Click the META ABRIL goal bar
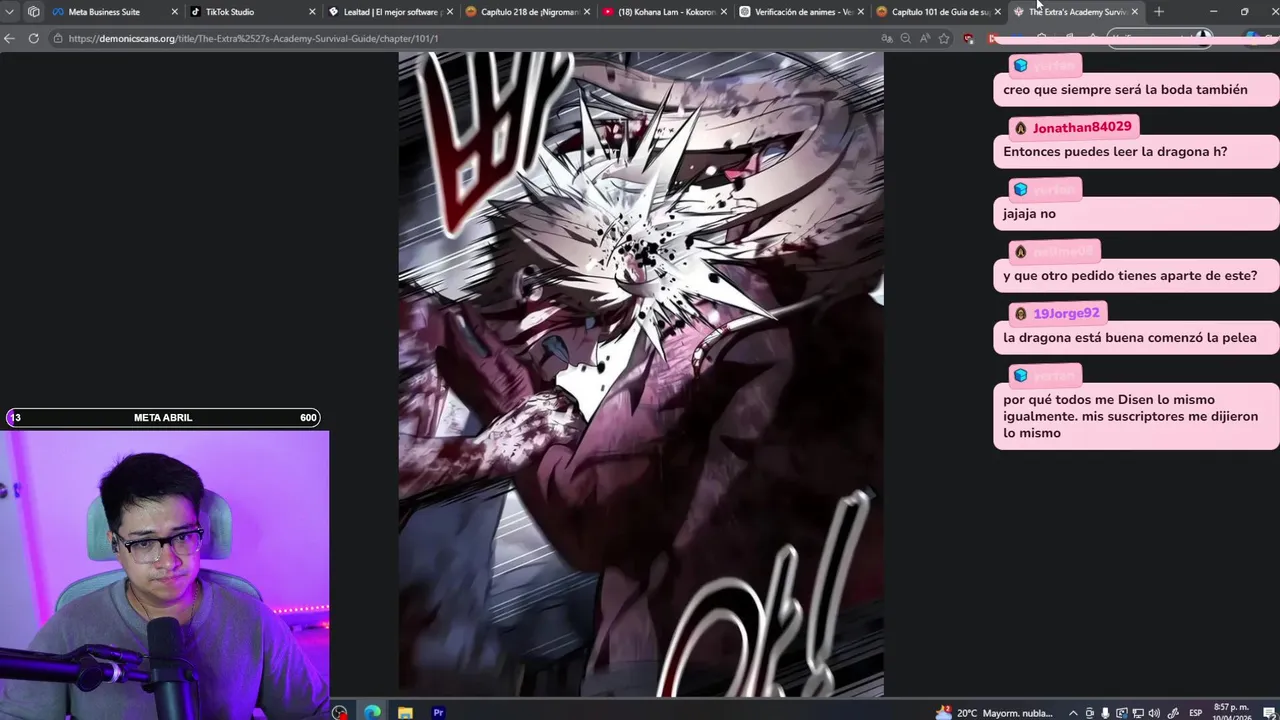This screenshot has width=1280, height=720. click(x=163, y=418)
